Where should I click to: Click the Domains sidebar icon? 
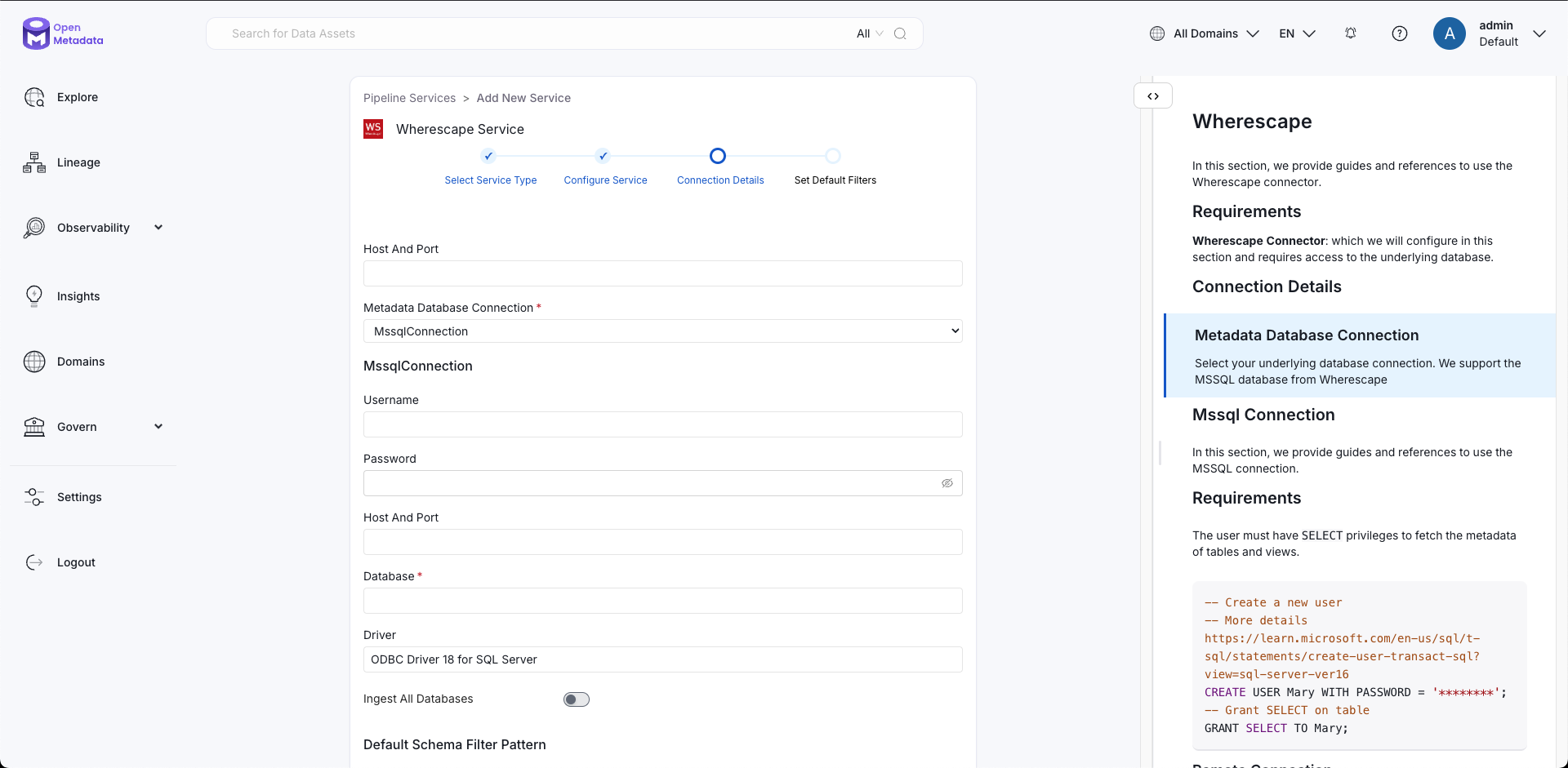(34, 362)
